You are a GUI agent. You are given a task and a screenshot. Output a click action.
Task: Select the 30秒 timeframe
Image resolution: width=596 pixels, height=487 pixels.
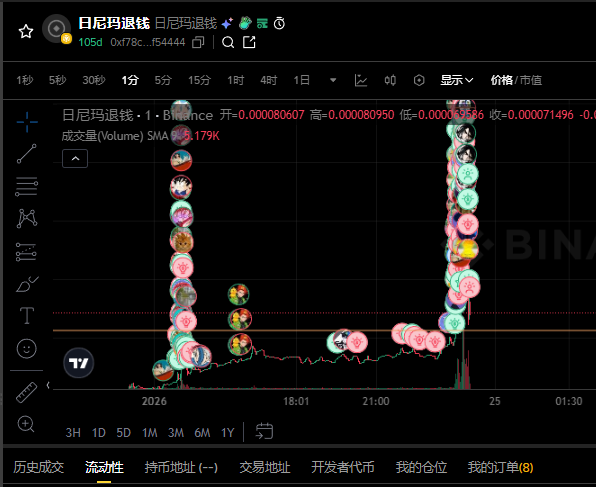click(x=94, y=80)
